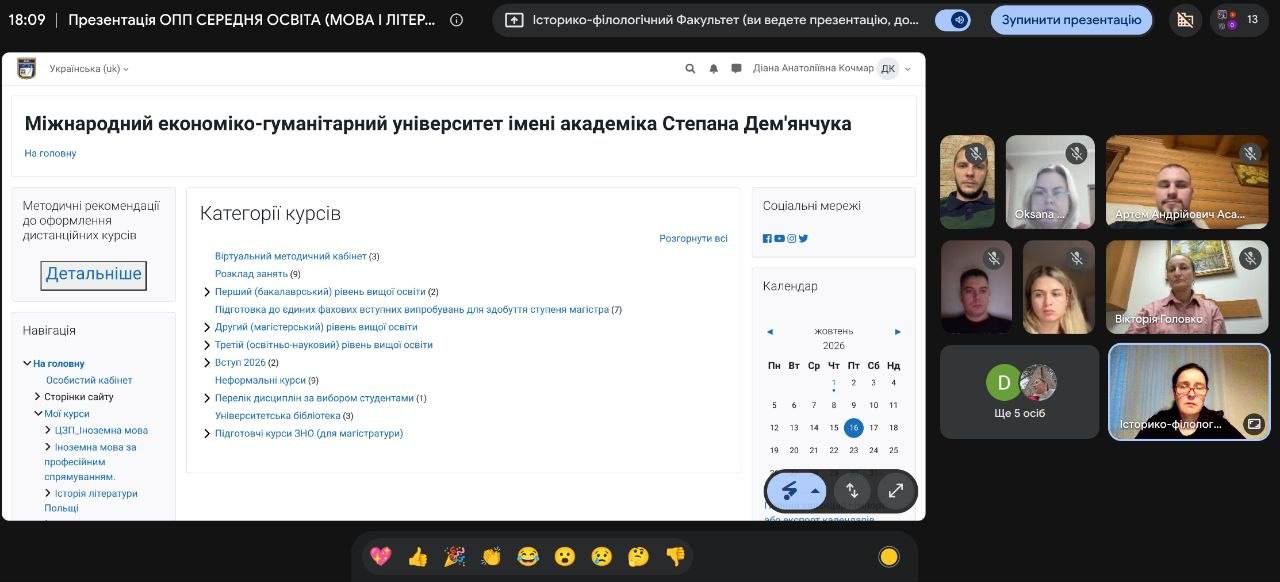1280x582 pixels.
Task: Send the thumbs up emoji reaction
Action: point(417,557)
